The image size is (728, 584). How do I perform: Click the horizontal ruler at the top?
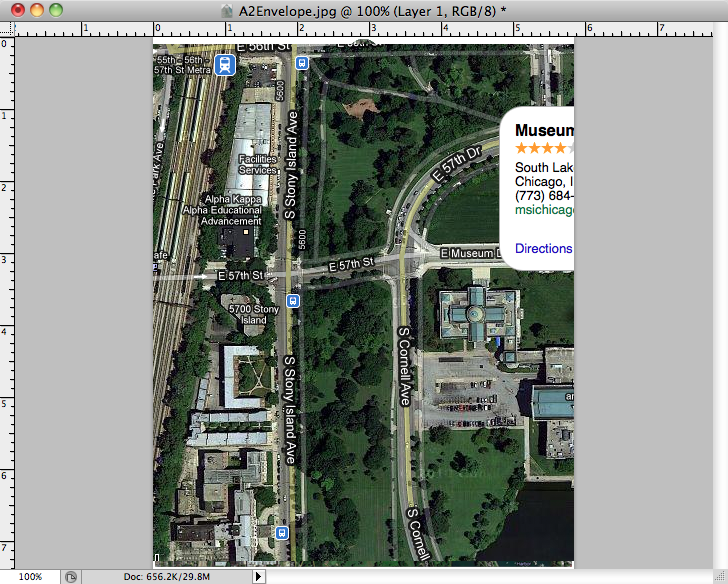(x=364, y=30)
